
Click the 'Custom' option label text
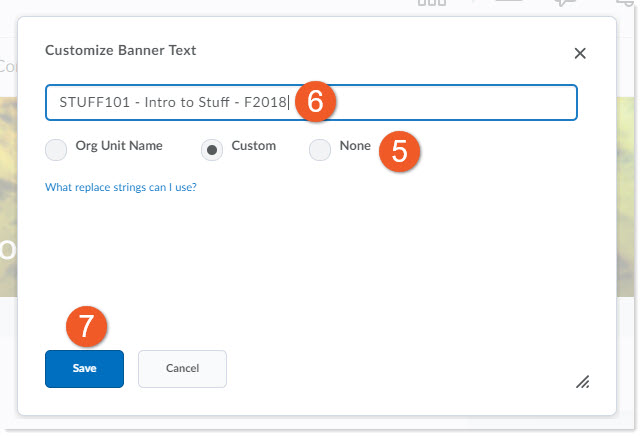253,146
